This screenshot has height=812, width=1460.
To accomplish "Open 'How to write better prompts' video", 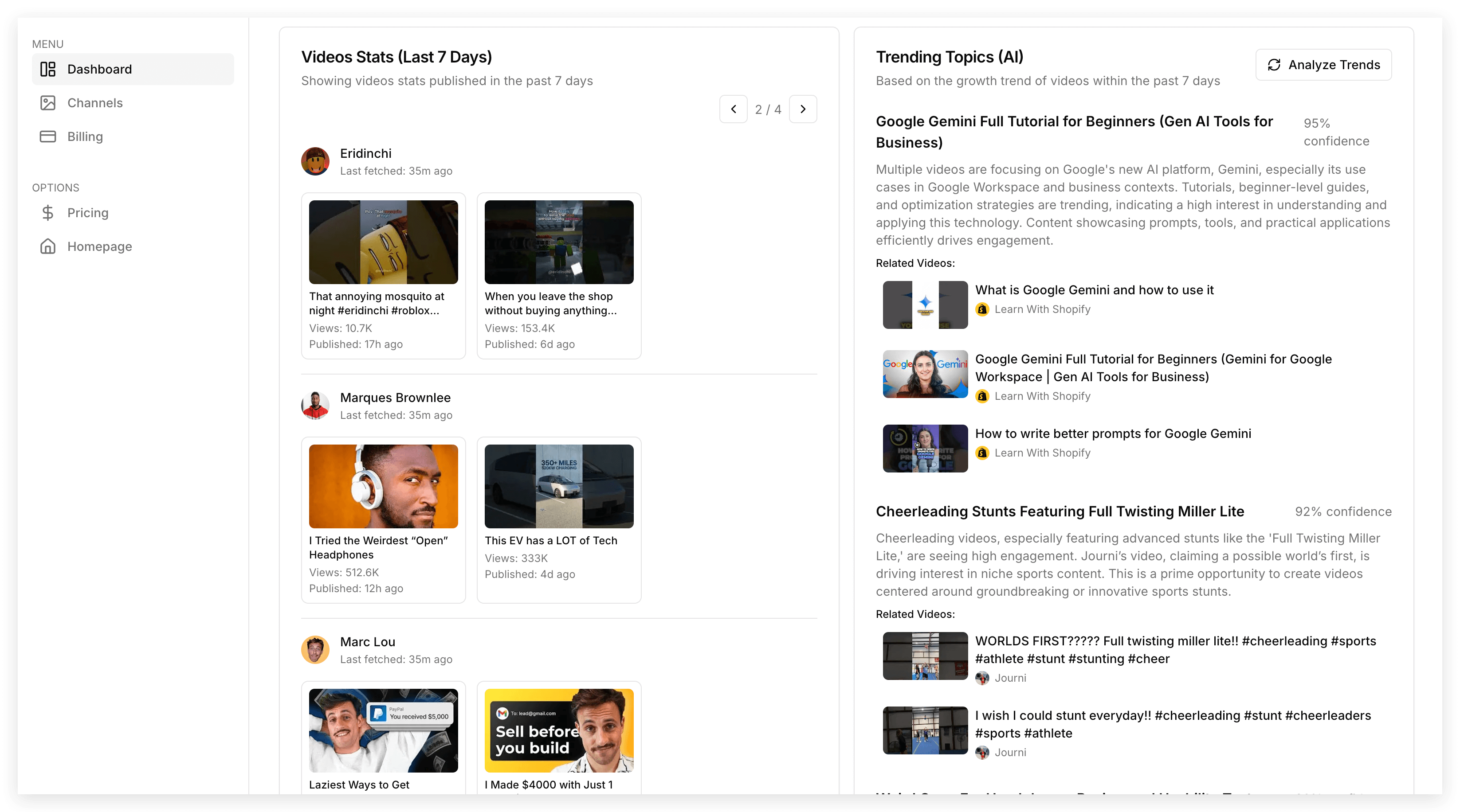I will point(1113,434).
